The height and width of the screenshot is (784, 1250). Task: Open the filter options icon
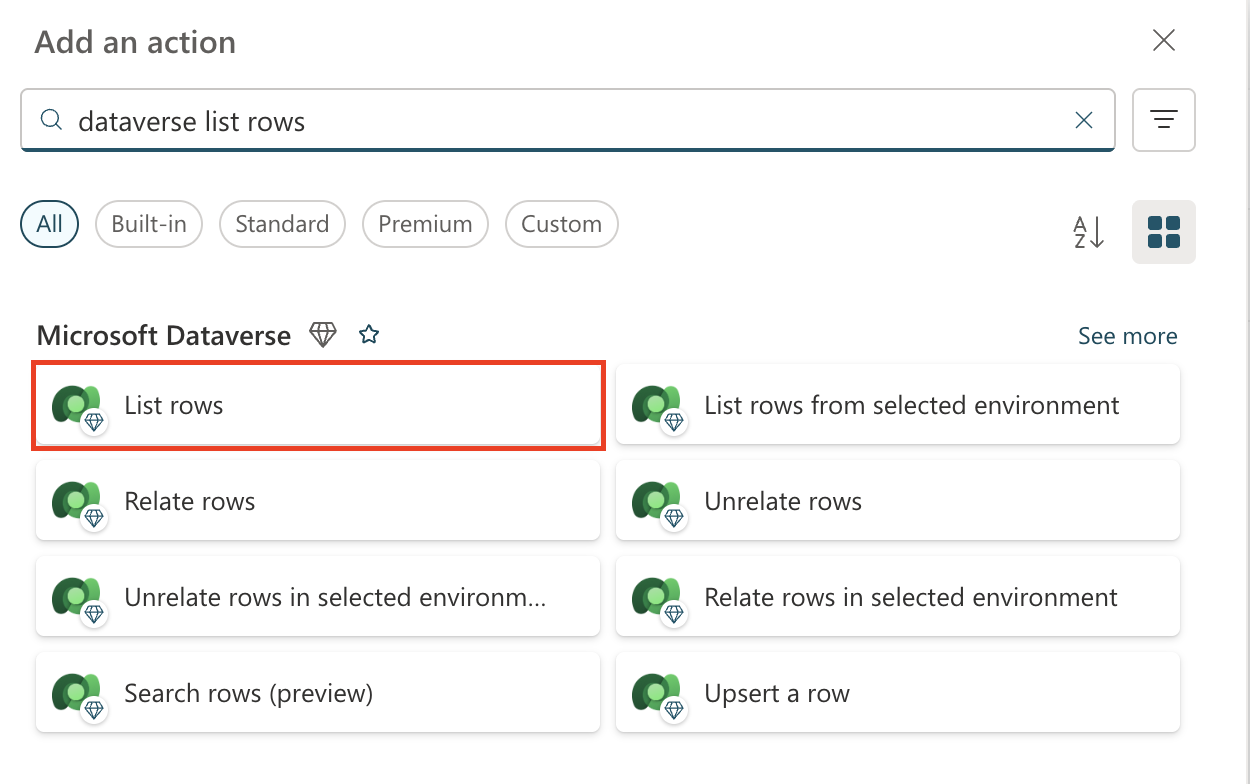coord(1164,120)
